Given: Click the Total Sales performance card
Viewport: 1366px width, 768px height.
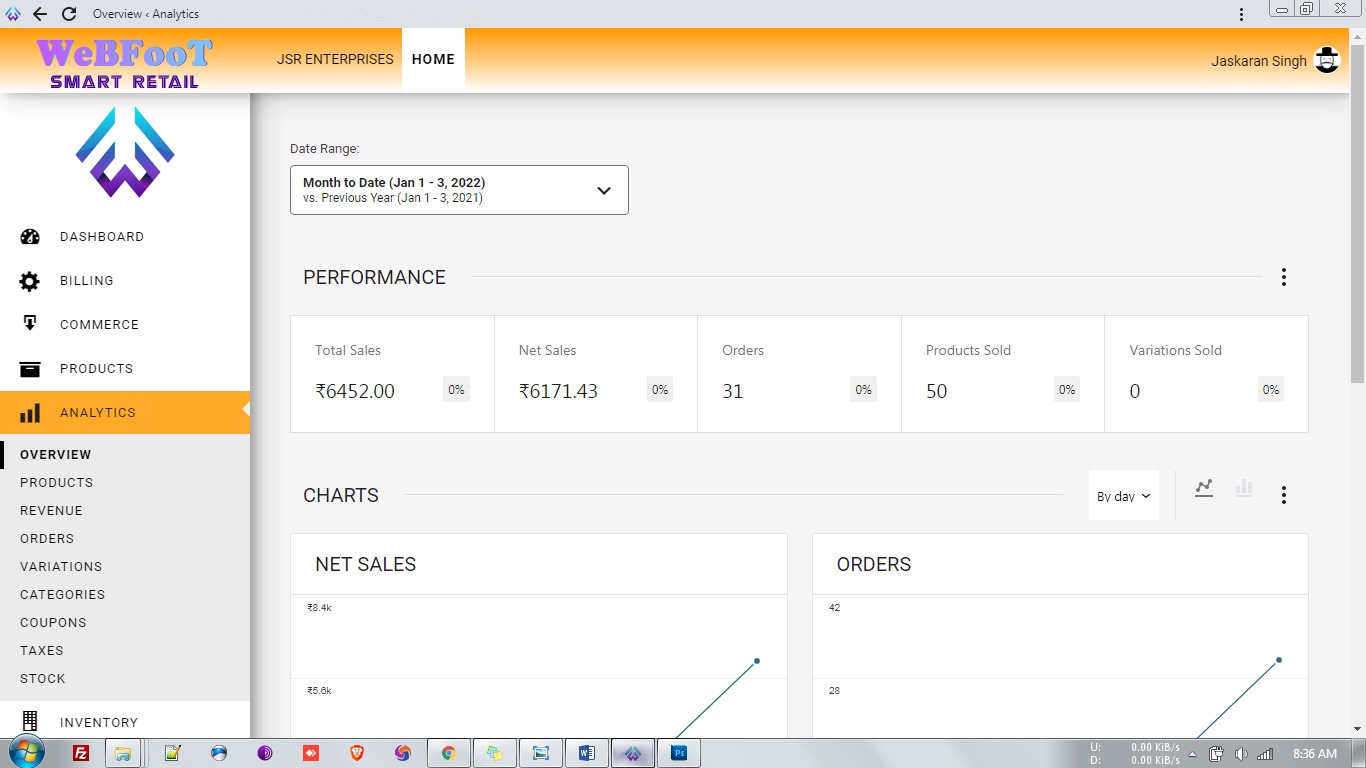Looking at the screenshot, I should (x=392, y=374).
